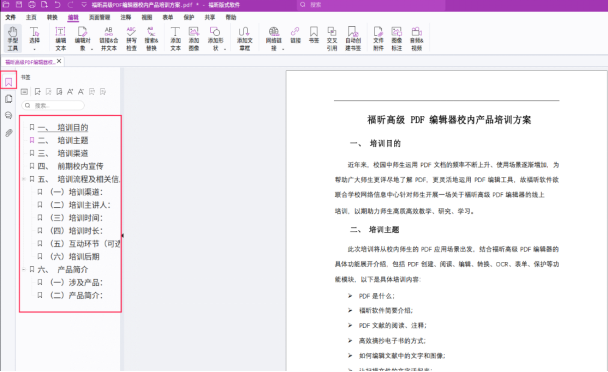
Task: Click the Open folder icon in title bar
Action: click(6, 5)
